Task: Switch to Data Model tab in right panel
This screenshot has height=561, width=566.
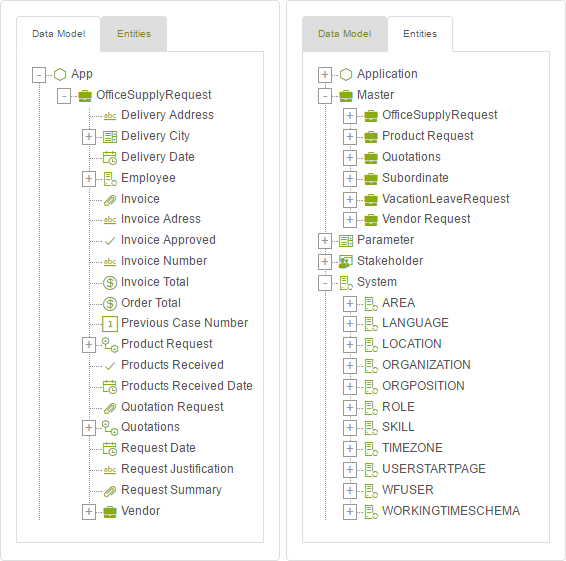Action: click(345, 34)
